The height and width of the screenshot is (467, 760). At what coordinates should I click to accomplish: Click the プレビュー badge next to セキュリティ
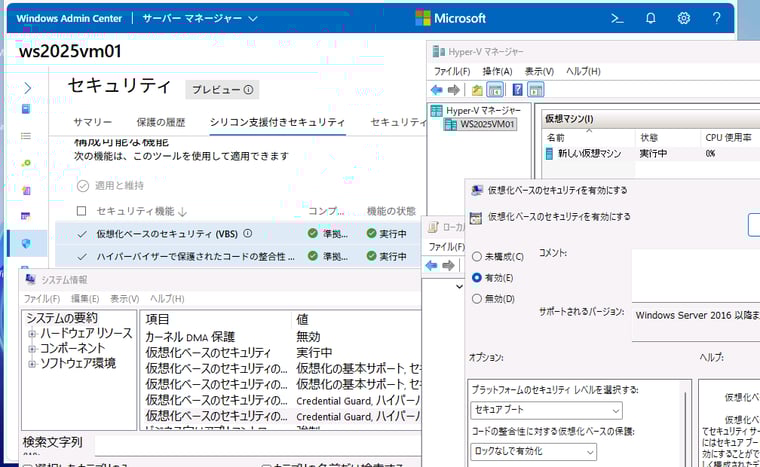pos(221,90)
